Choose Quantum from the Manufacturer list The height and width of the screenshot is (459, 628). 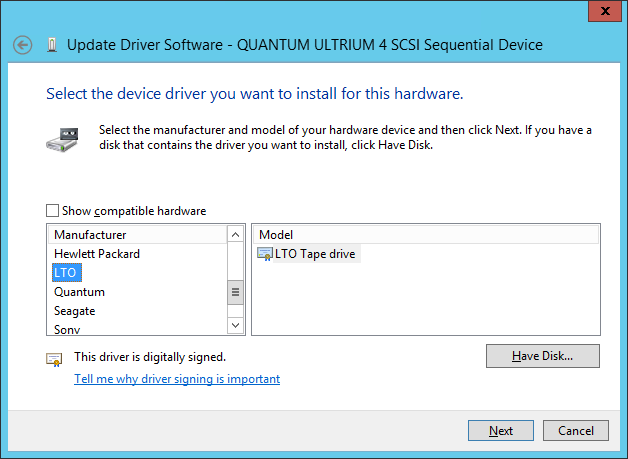(79, 292)
